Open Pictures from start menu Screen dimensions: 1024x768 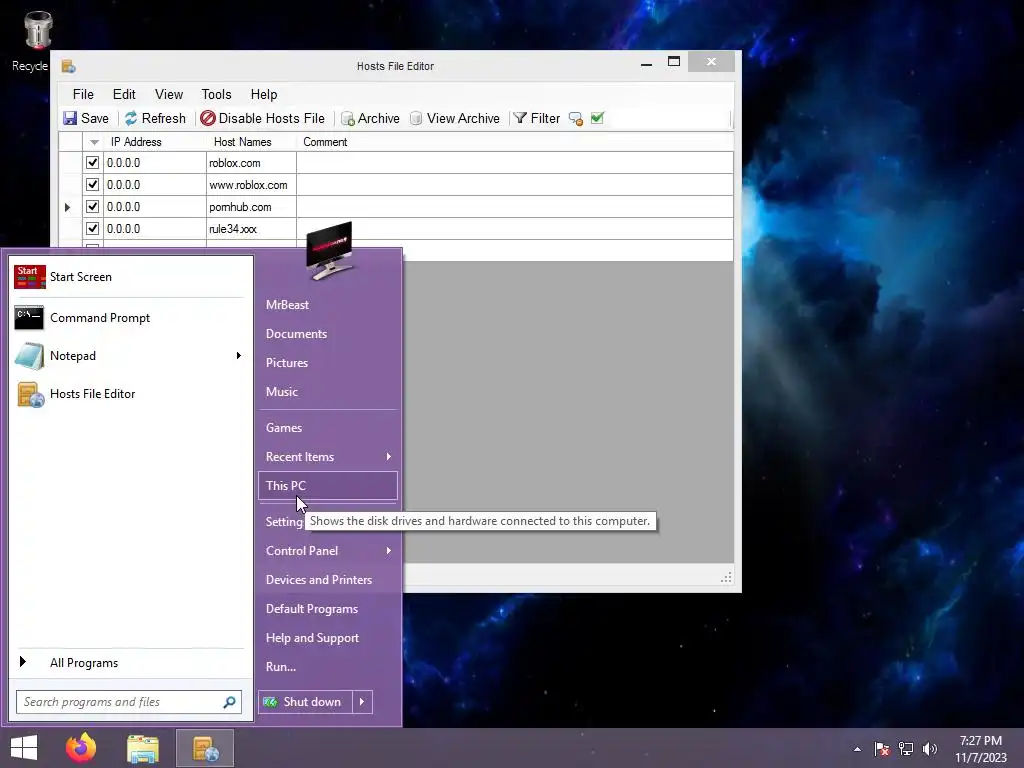tap(328, 362)
